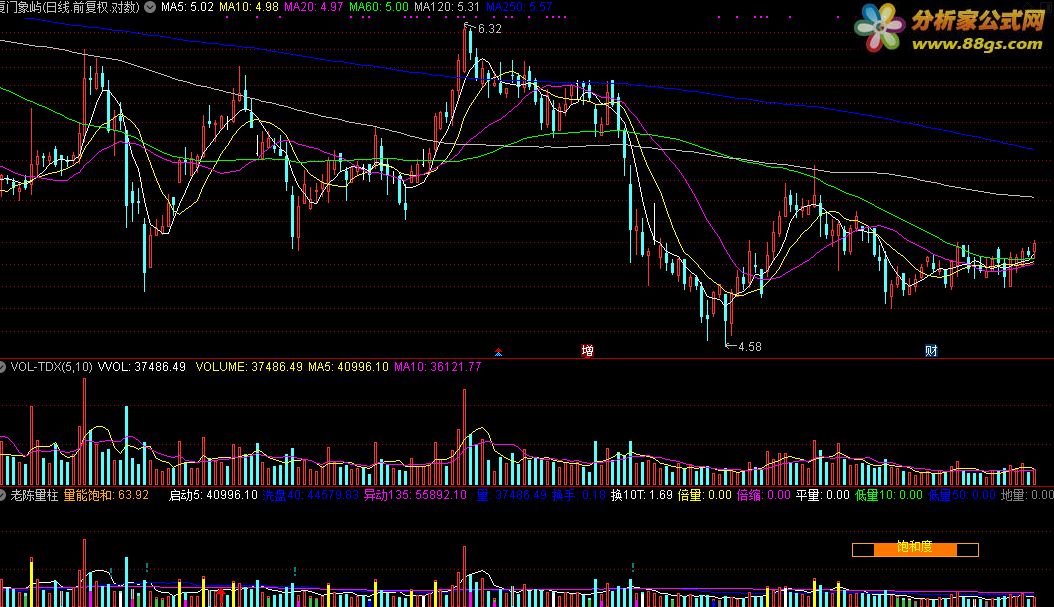Click the 量能饱和: 63.92 value

coord(106,495)
